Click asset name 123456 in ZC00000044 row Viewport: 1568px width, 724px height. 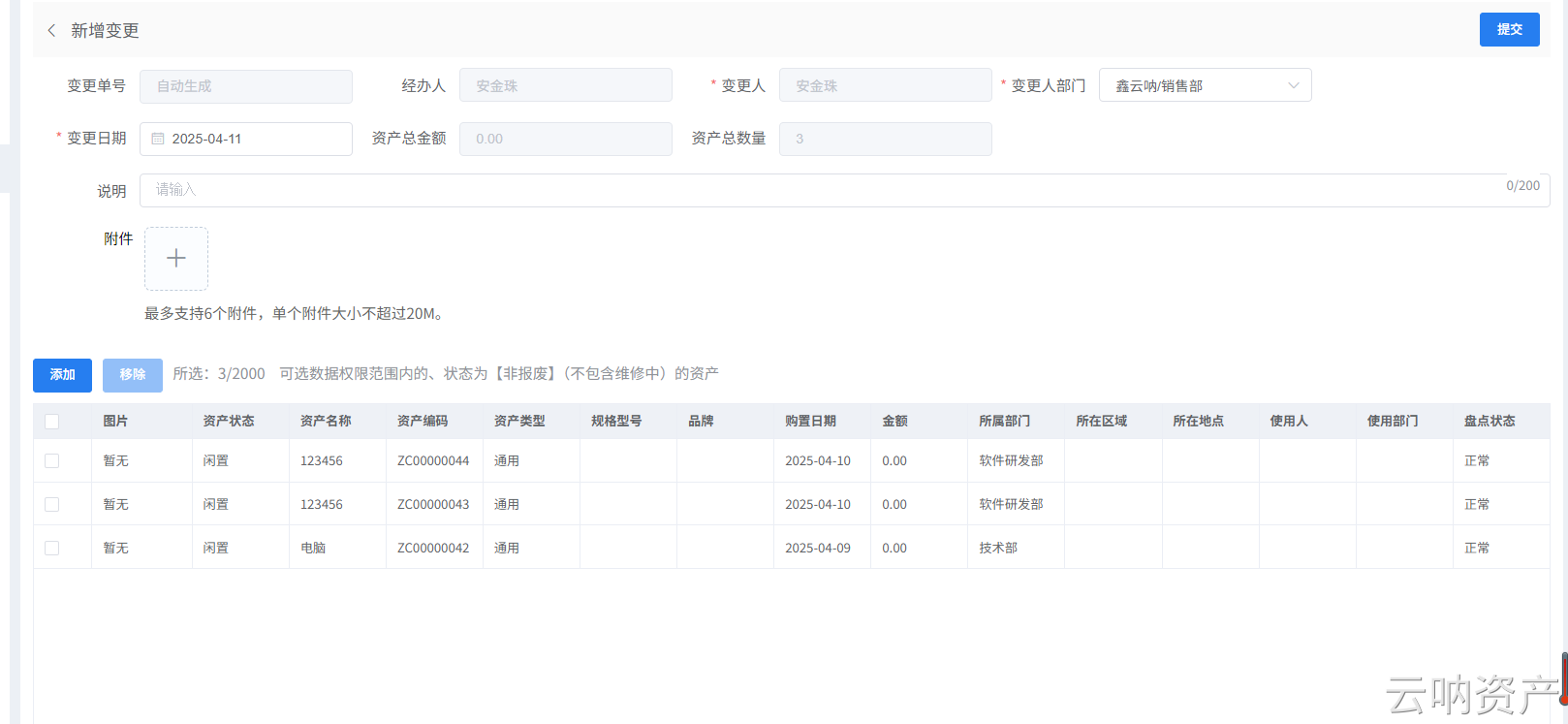[322, 461]
